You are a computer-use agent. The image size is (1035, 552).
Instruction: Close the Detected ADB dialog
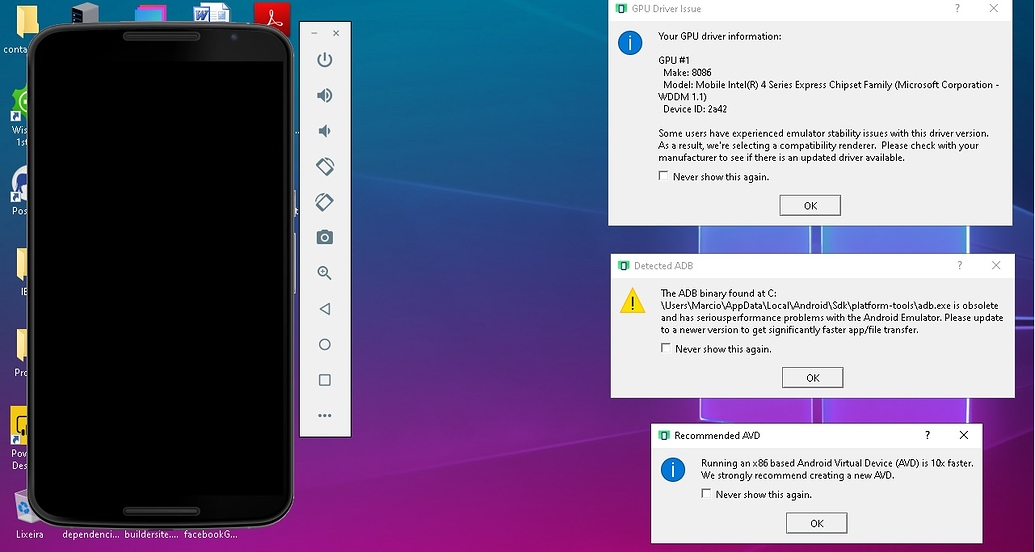pos(996,265)
